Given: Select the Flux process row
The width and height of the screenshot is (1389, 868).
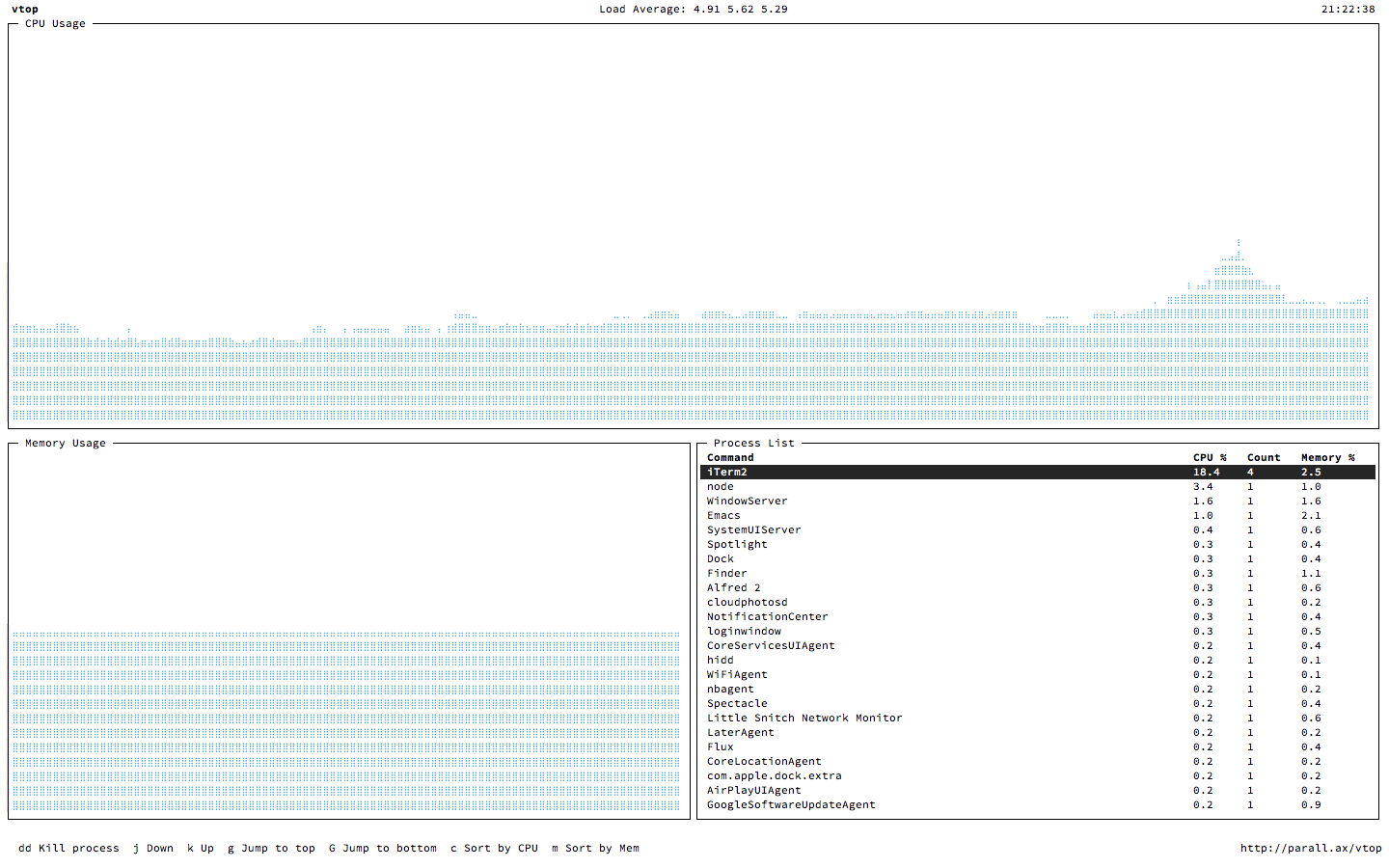Looking at the screenshot, I should pyautogui.click(x=1038, y=747).
